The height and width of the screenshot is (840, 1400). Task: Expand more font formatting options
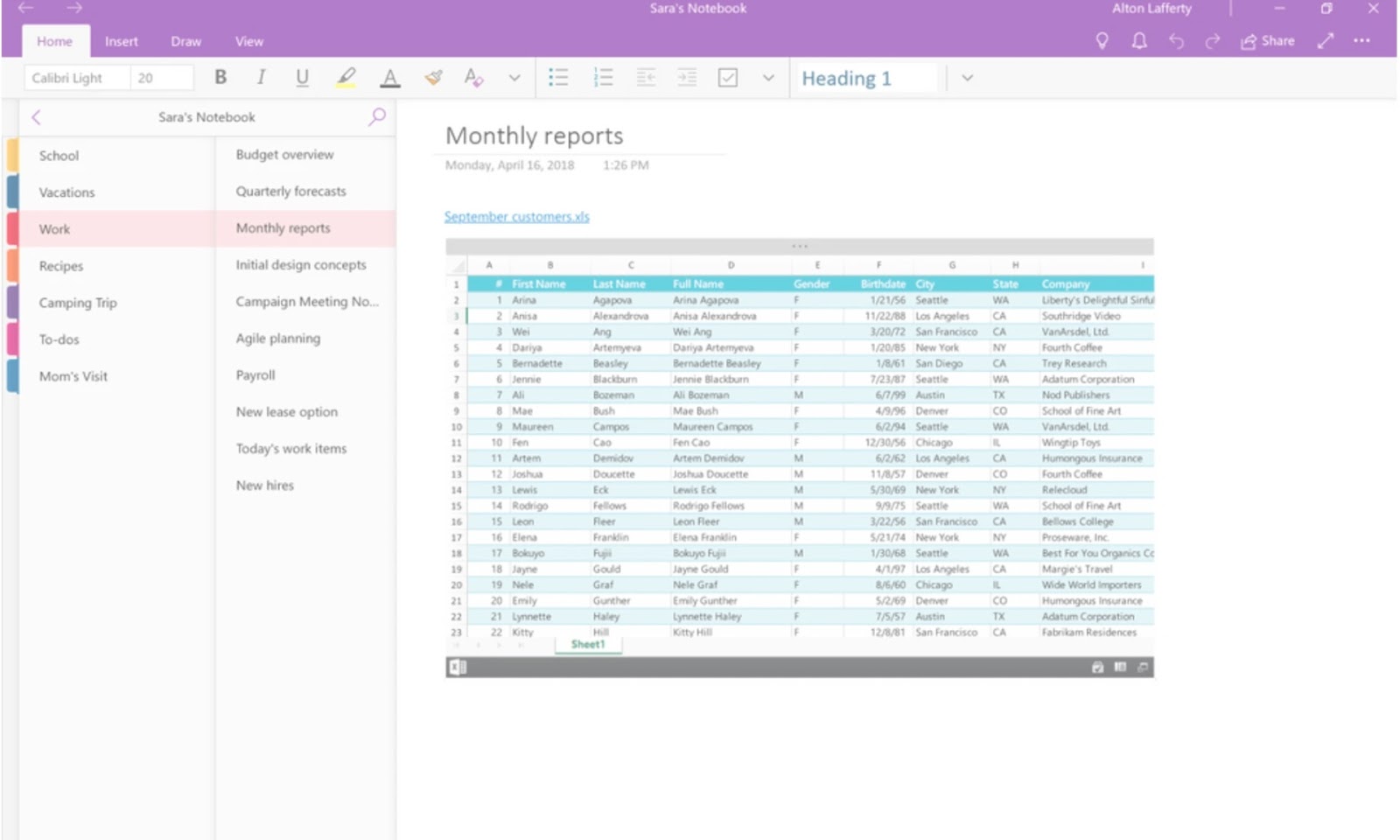coord(514,78)
